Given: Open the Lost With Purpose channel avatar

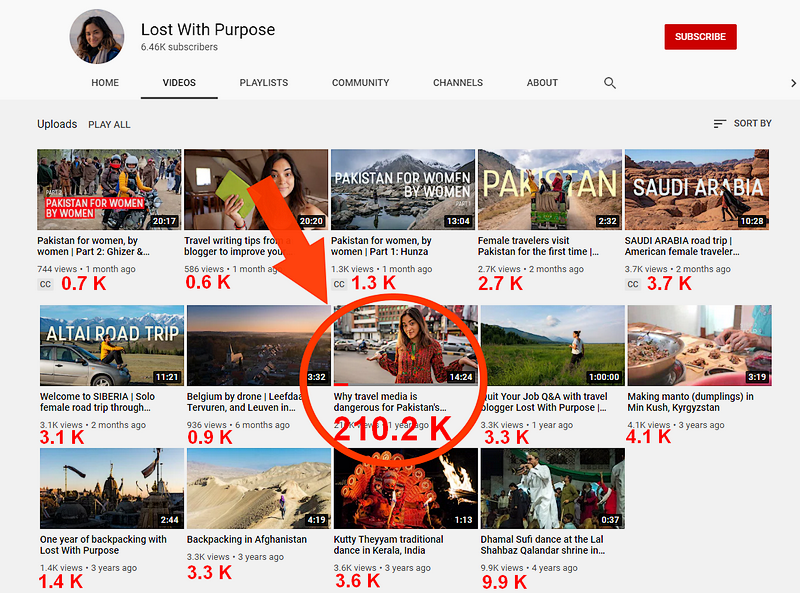Looking at the screenshot, I should click(96, 37).
